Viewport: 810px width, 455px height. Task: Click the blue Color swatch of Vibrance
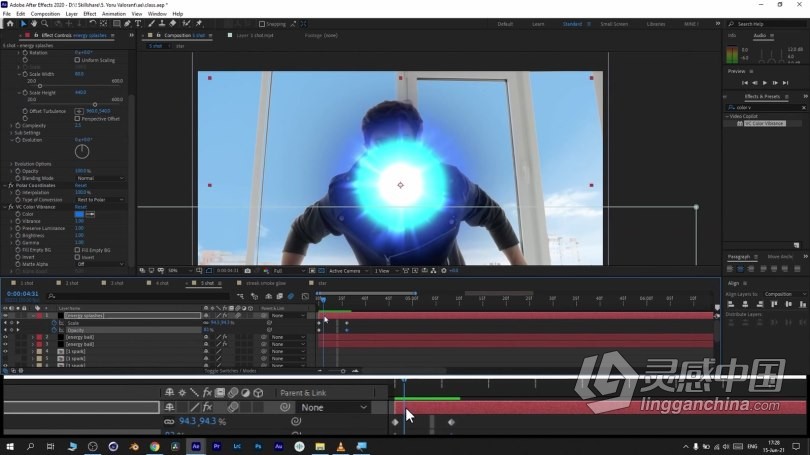(x=79, y=214)
